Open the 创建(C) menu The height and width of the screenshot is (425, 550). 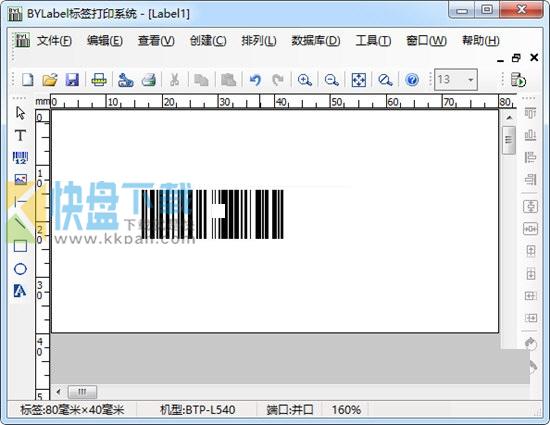(x=208, y=41)
